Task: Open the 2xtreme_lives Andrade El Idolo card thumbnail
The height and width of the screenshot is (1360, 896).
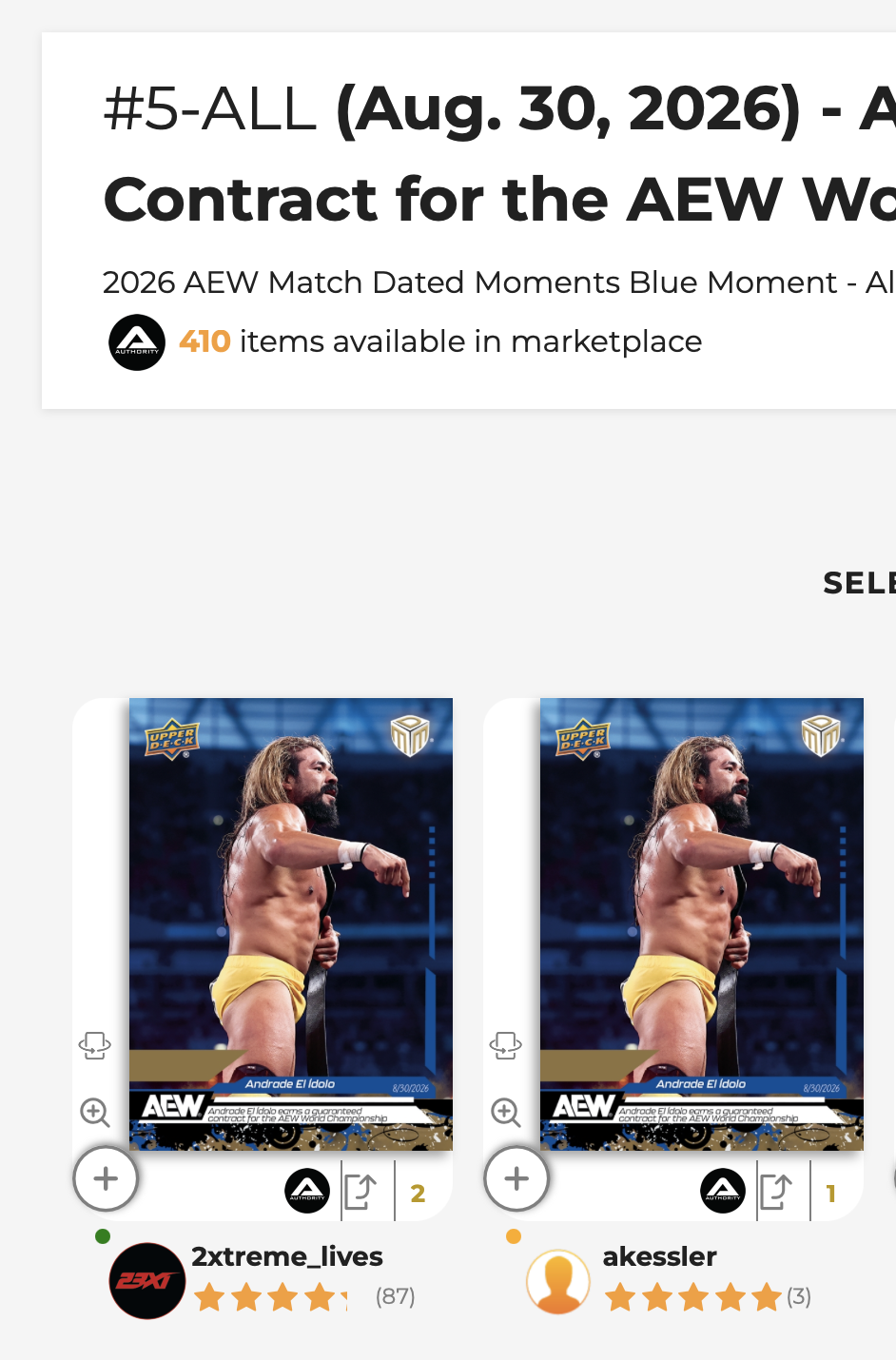Action: coord(291,924)
